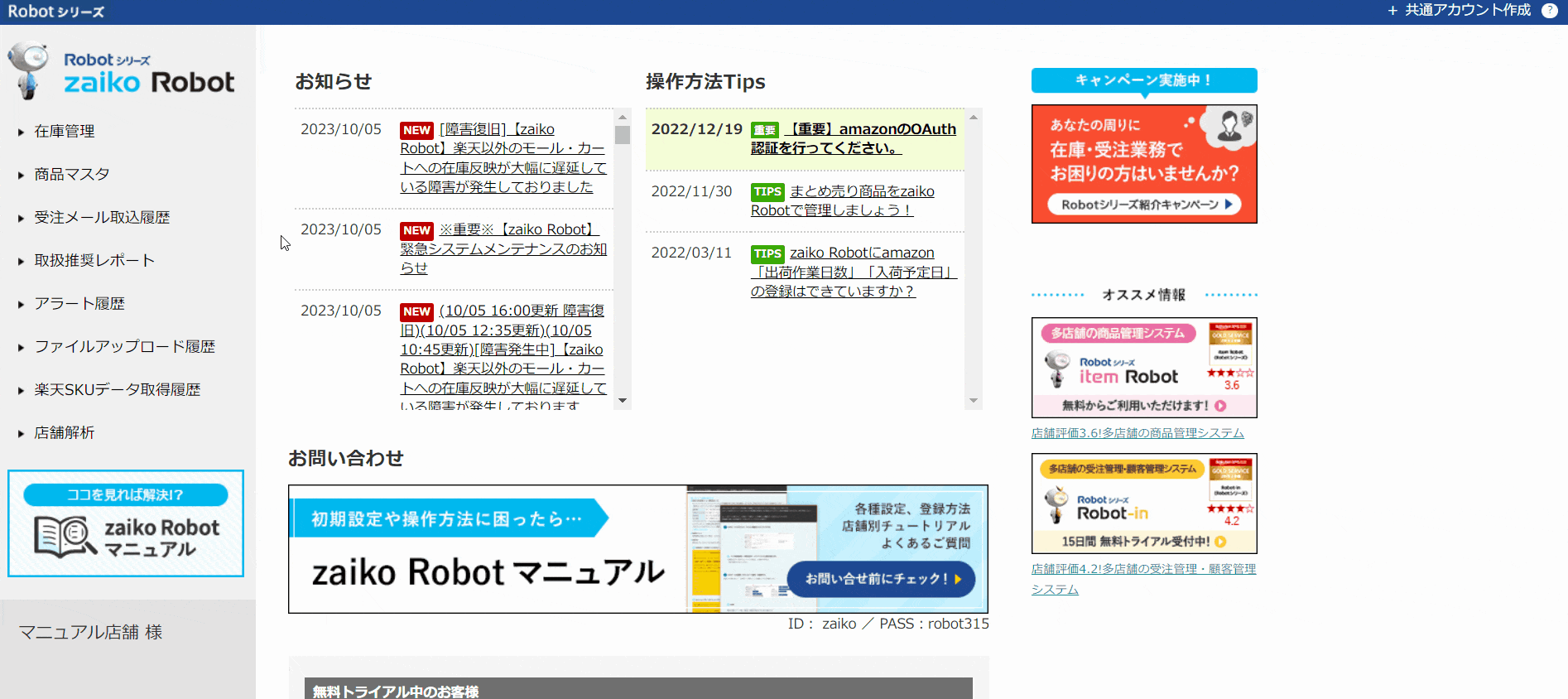Expand the アラート履歴 menu arrow
Screen dimensions: 1568x699
21,304
